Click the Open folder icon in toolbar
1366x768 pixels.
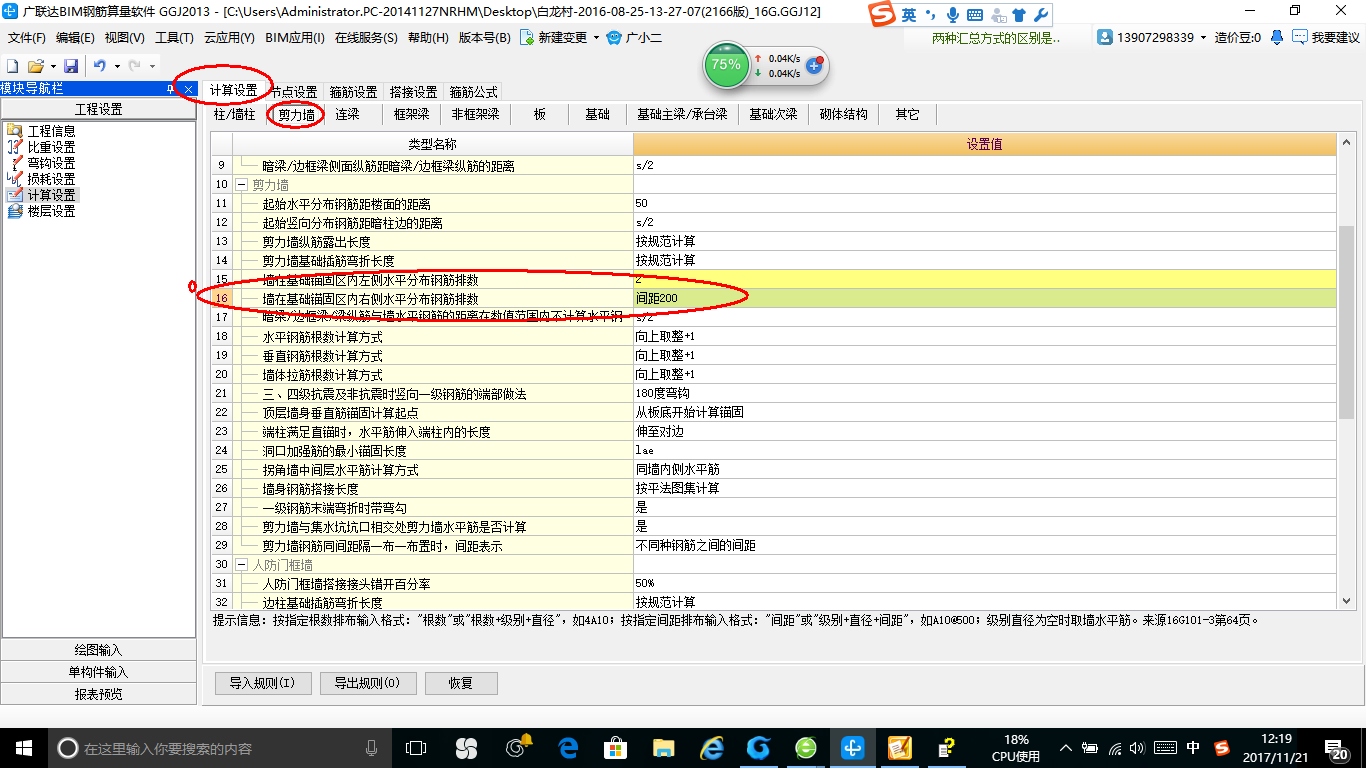[35, 65]
